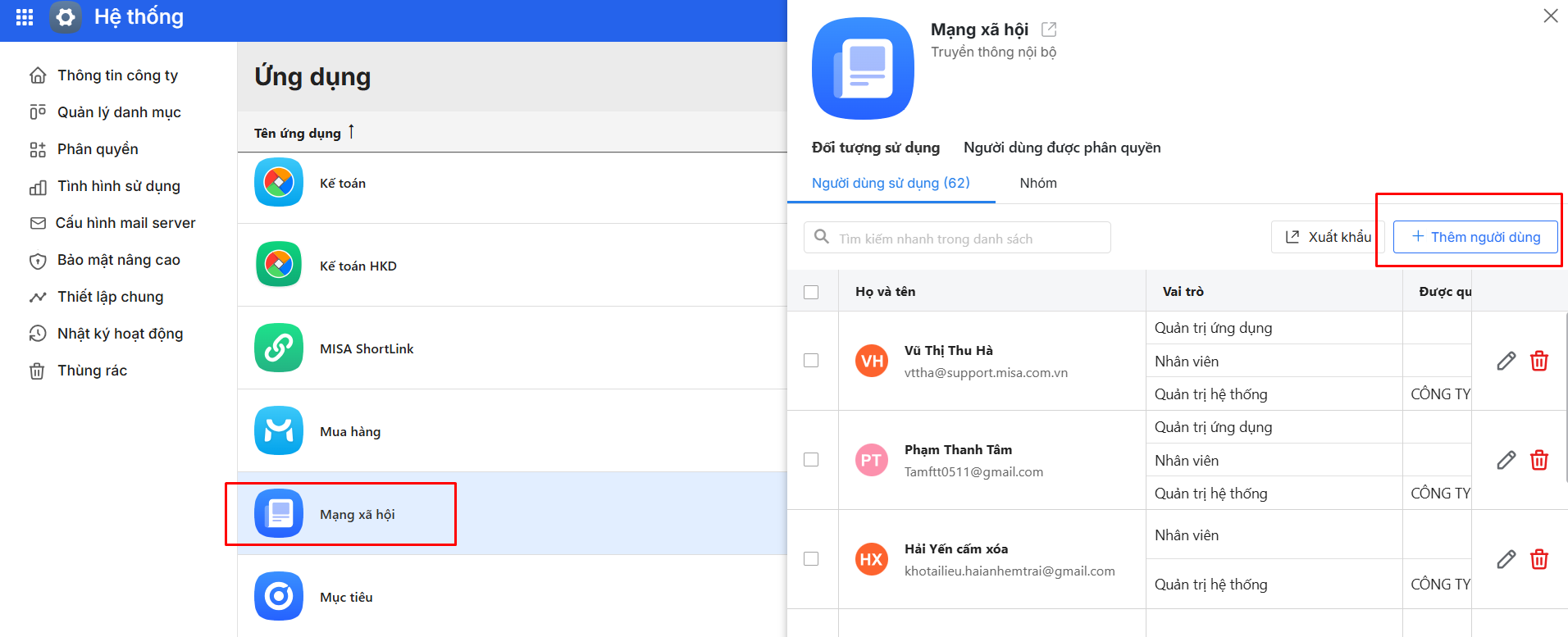Focus the quick search field in list
This screenshot has height=637, width=1568.
tap(968, 239)
